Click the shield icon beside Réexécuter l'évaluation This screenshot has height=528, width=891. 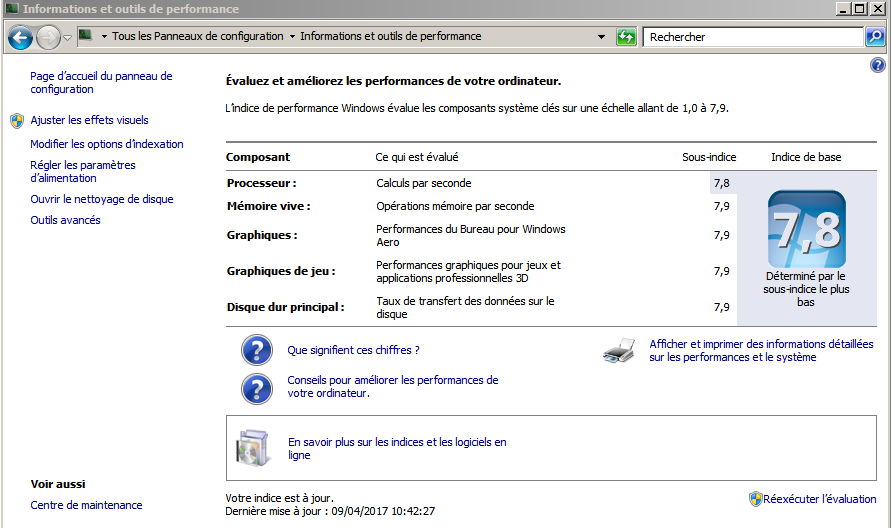pyautogui.click(x=756, y=499)
